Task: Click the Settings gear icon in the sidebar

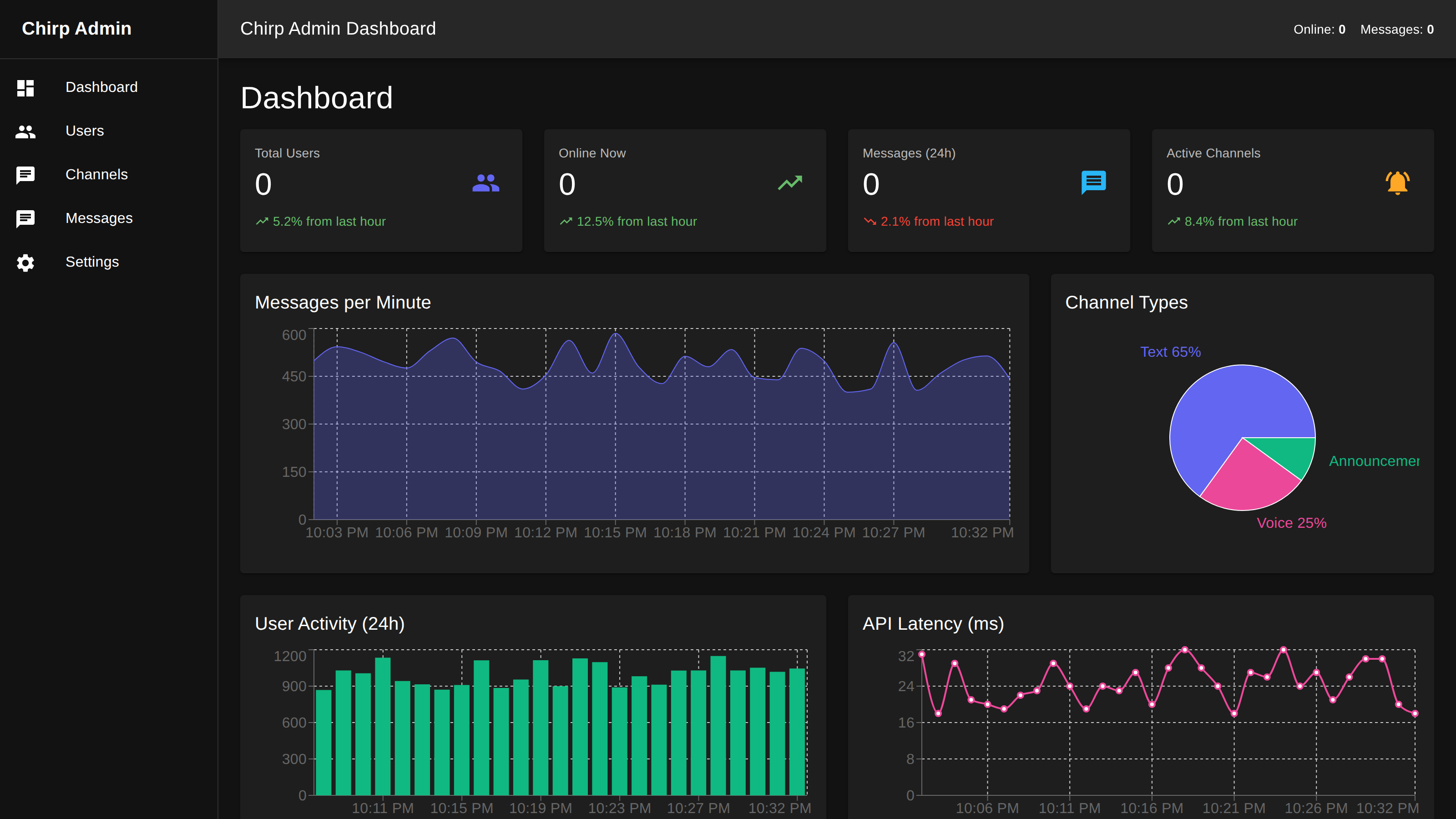Action: [x=25, y=263]
